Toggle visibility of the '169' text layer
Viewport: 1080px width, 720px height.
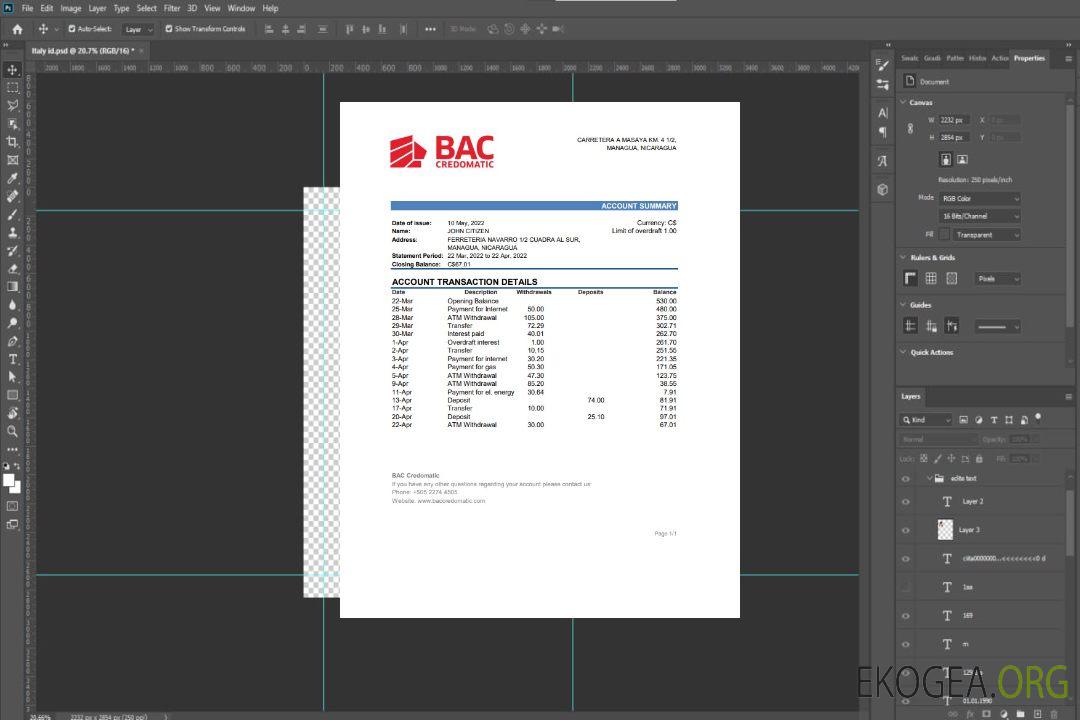(x=906, y=616)
